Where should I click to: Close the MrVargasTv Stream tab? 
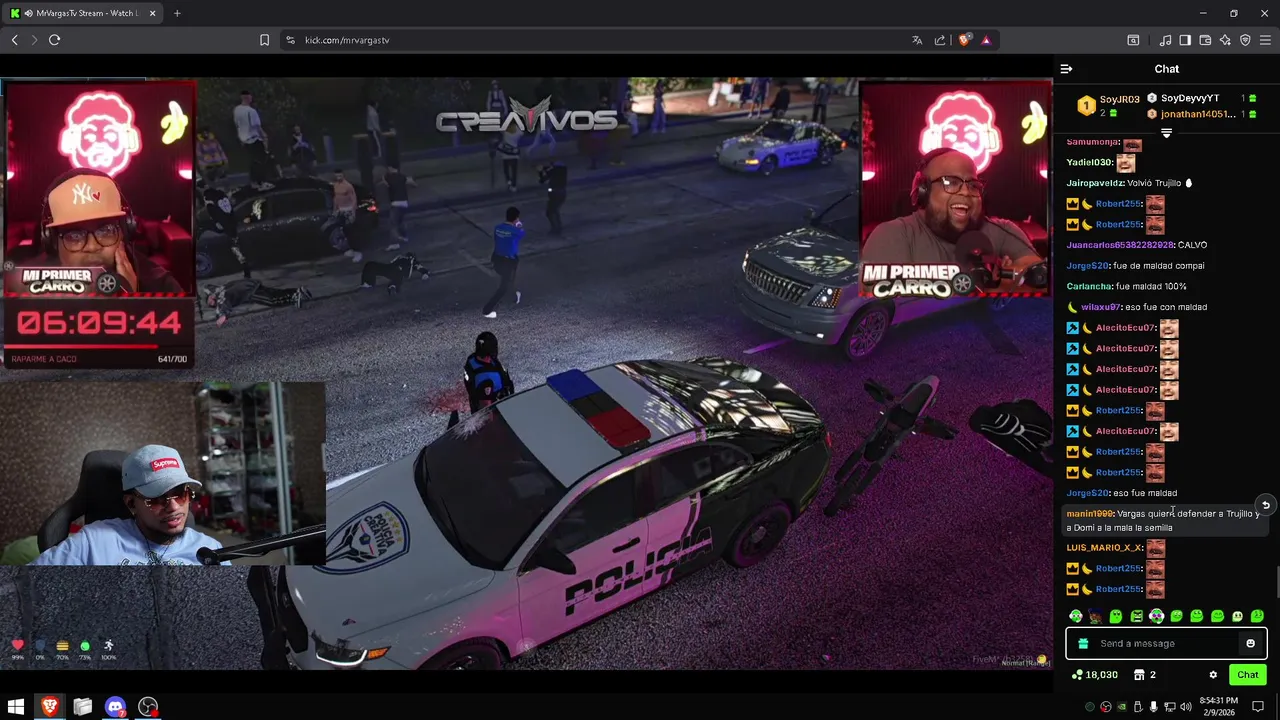(153, 13)
